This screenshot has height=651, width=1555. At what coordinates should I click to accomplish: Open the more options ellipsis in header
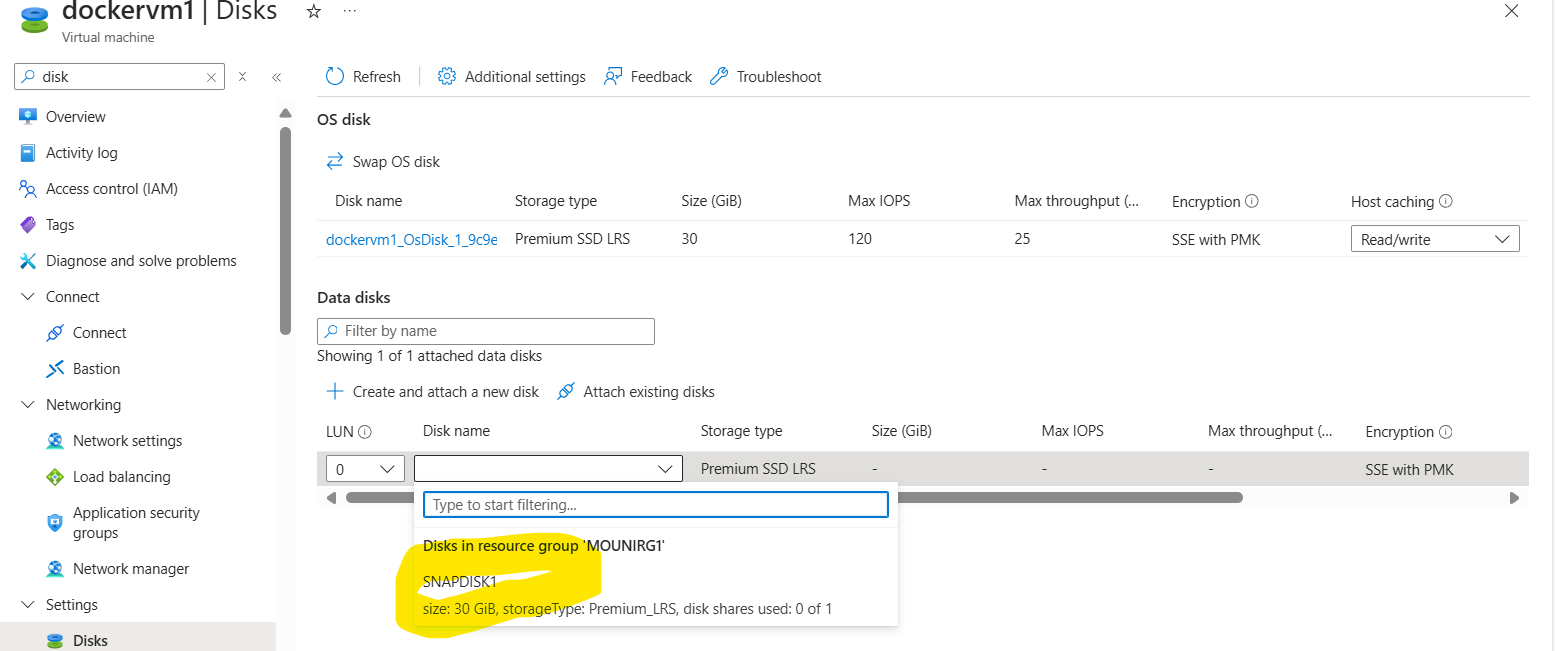coord(349,10)
